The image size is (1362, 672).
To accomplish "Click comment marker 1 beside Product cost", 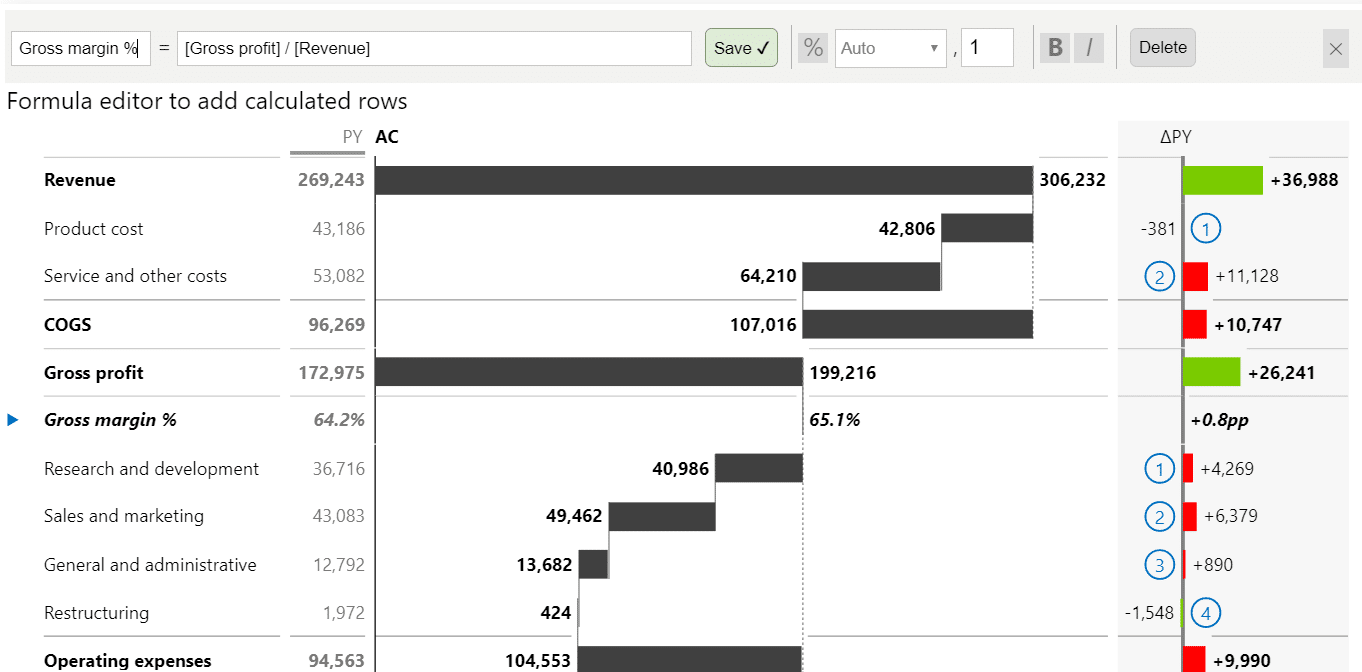I will pos(1206,229).
